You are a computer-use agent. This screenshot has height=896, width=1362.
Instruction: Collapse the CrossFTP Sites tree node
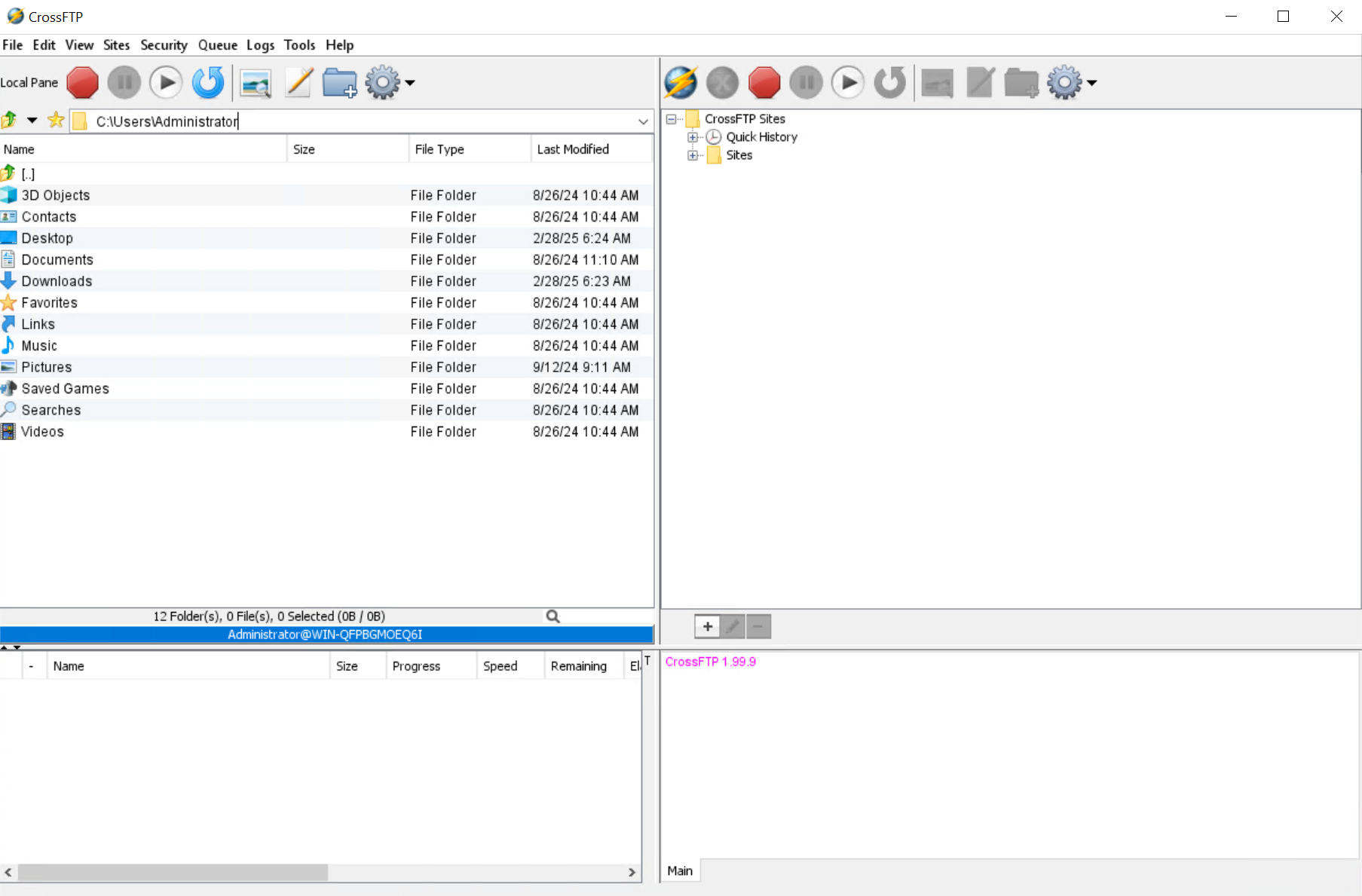pos(671,119)
